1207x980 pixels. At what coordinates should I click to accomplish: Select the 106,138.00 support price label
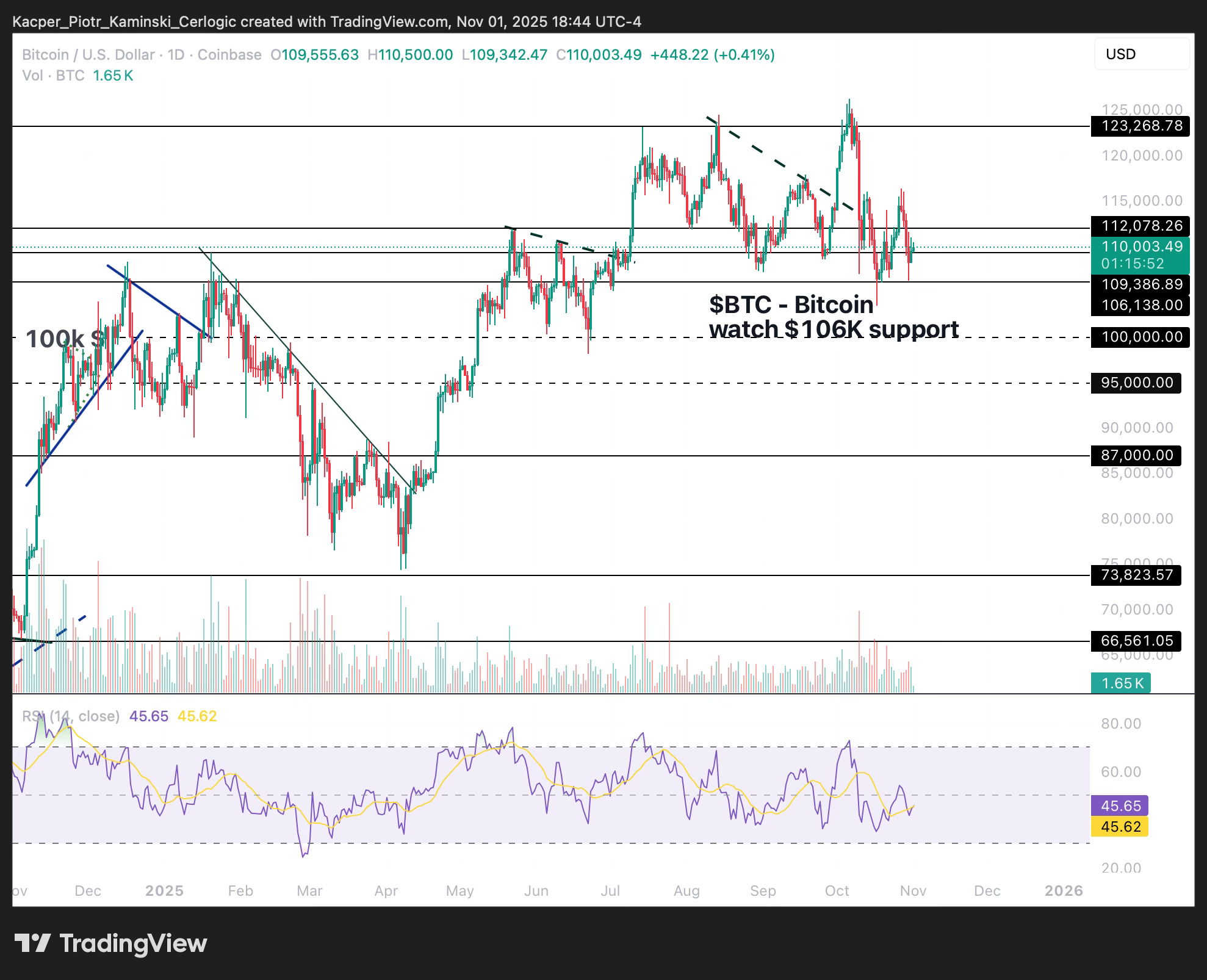click(x=1139, y=305)
